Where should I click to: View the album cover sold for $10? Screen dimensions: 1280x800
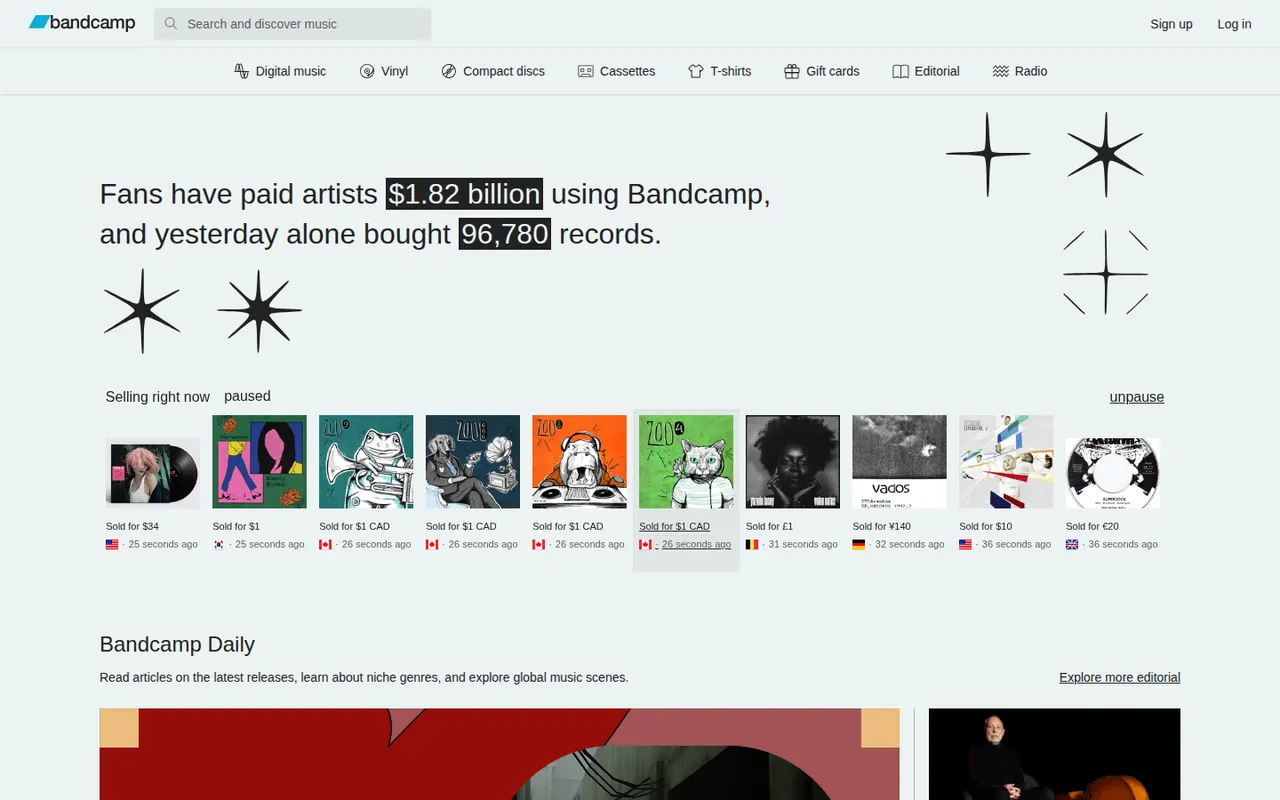(x=1006, y=462)
